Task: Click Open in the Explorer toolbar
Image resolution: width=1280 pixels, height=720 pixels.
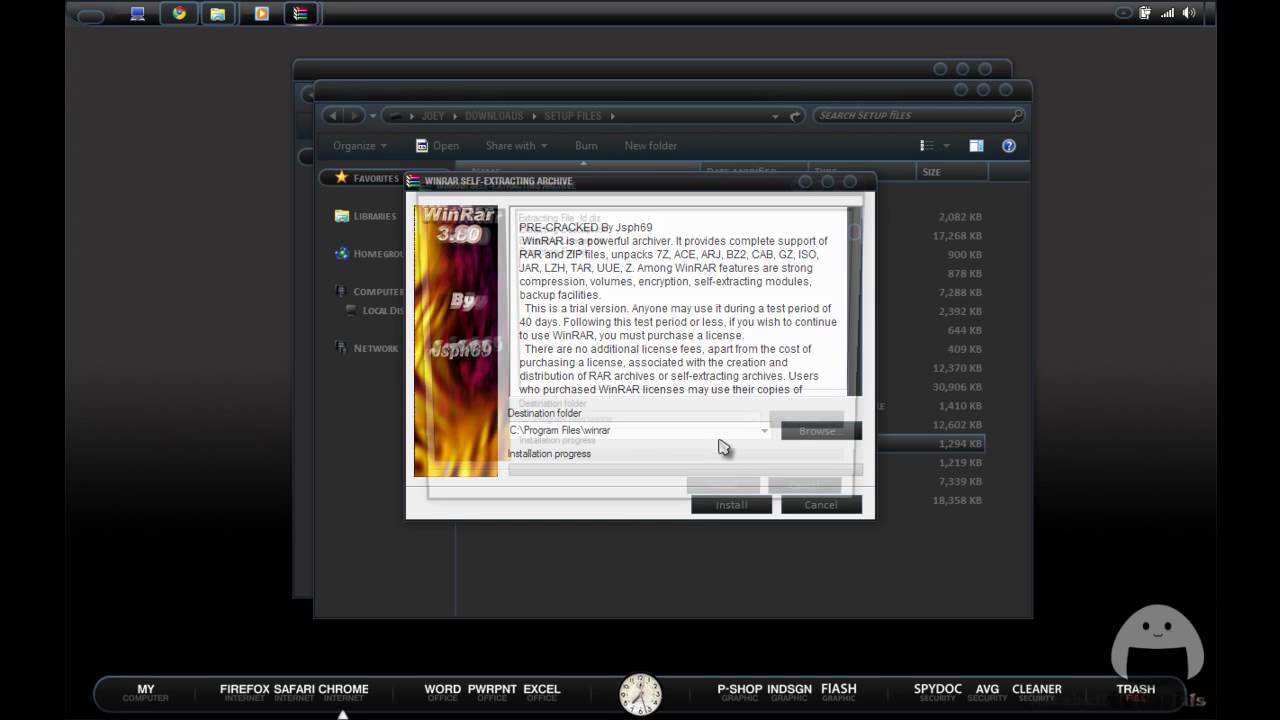Action: (x=437, y=146)
